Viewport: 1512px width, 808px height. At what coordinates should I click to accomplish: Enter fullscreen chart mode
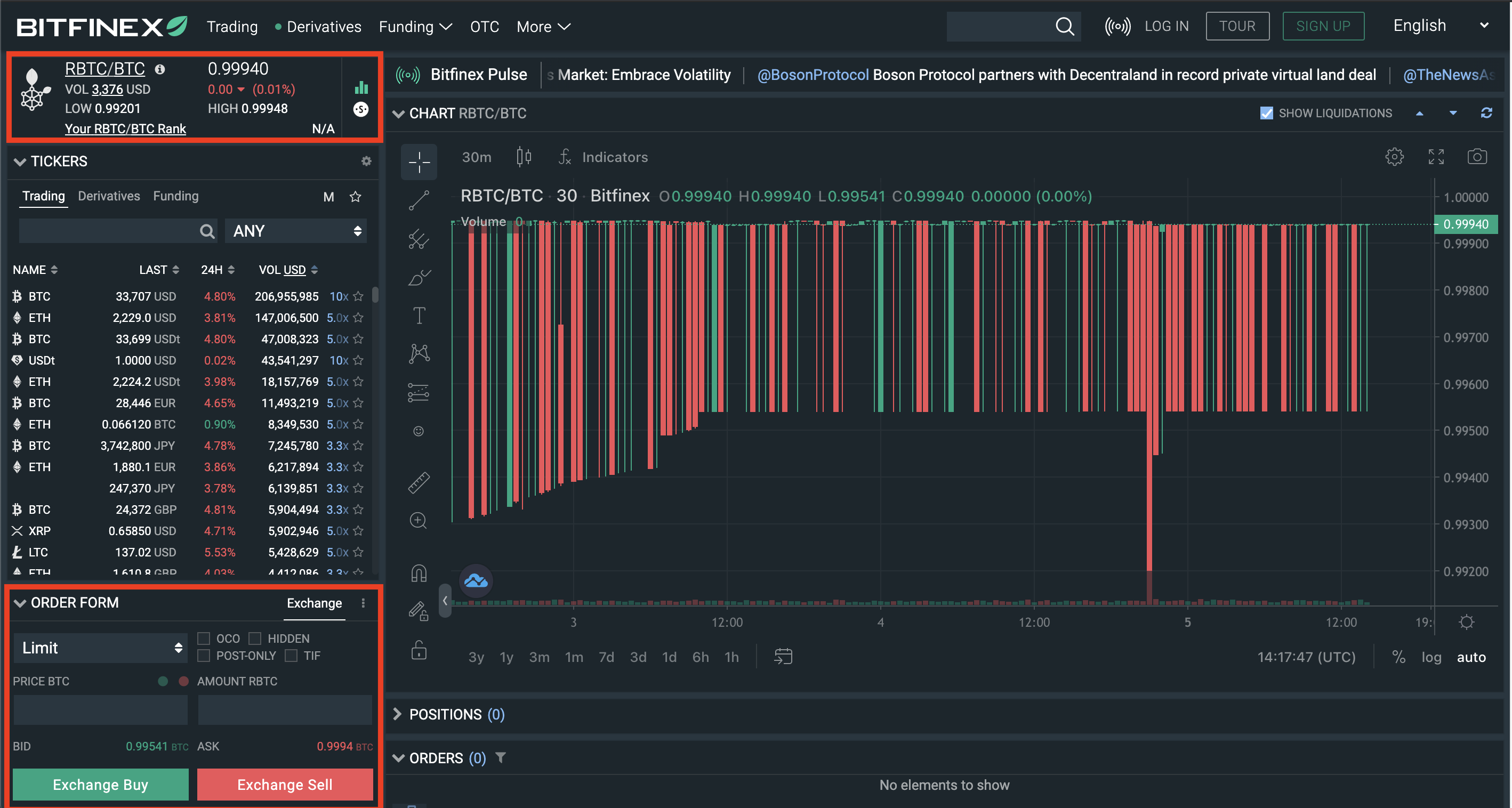click(x=1436, y=157)
